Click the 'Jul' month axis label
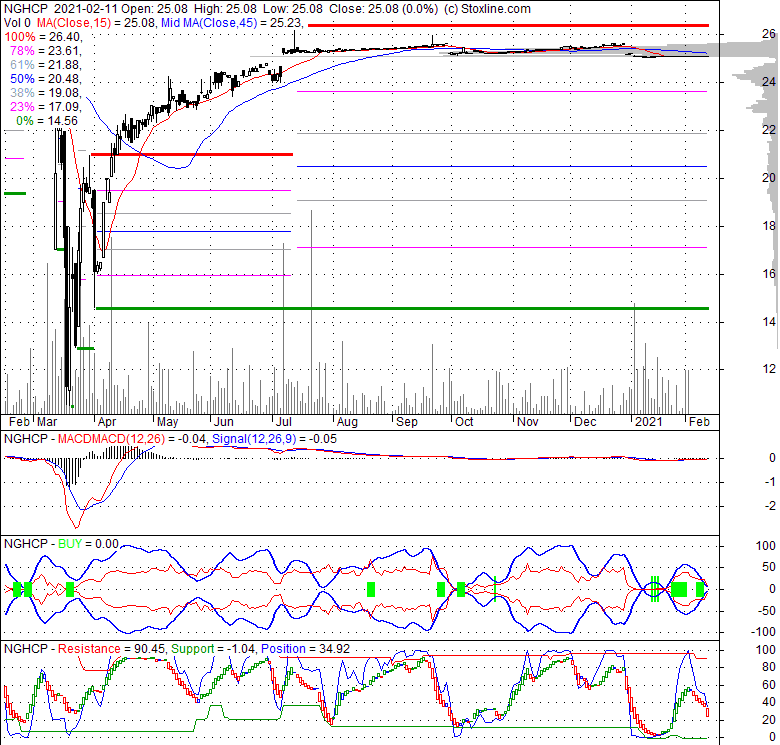The image size is (780, 745). (x=284, y=422)
